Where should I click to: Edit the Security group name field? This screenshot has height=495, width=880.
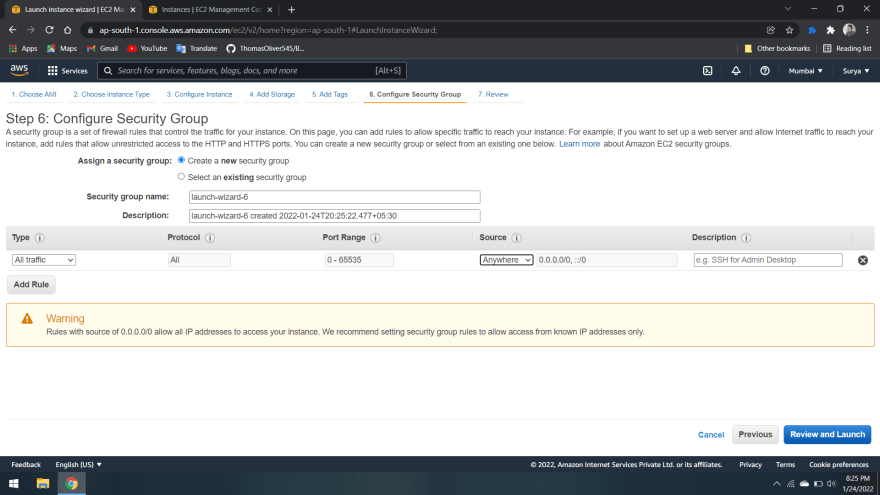334,197
